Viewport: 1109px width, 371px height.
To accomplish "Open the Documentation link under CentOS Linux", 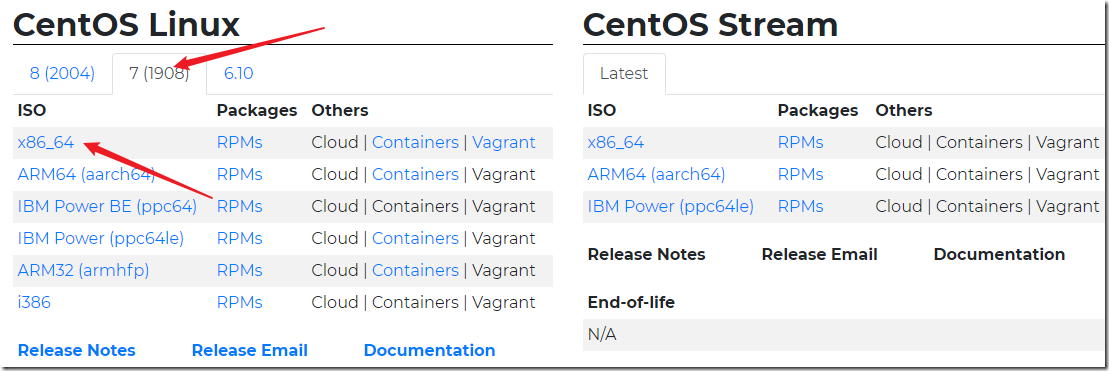I will pos(429,351).
